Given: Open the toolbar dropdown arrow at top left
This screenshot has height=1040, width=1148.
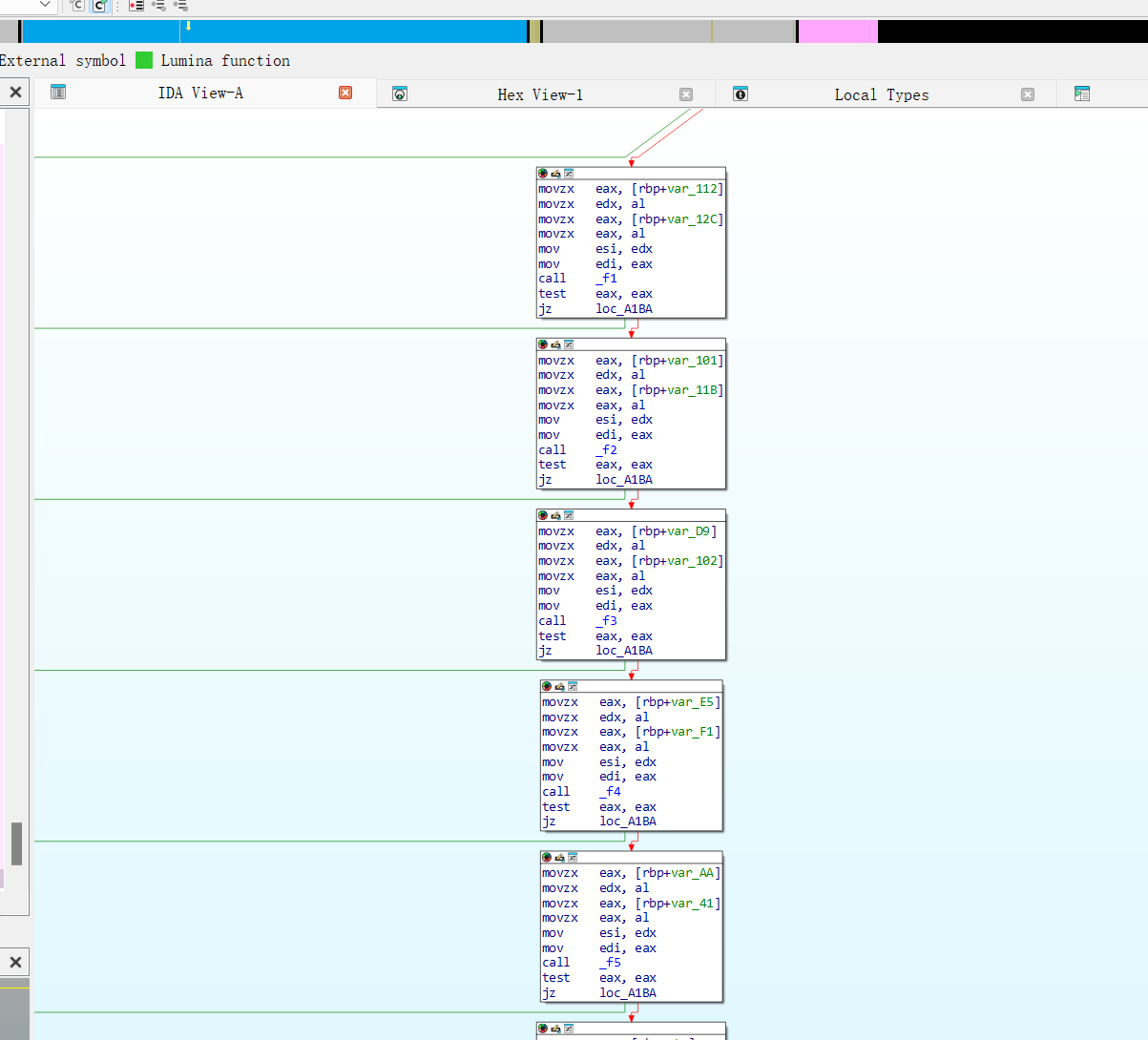Looking at the screenshot, I should click(44, 5).
